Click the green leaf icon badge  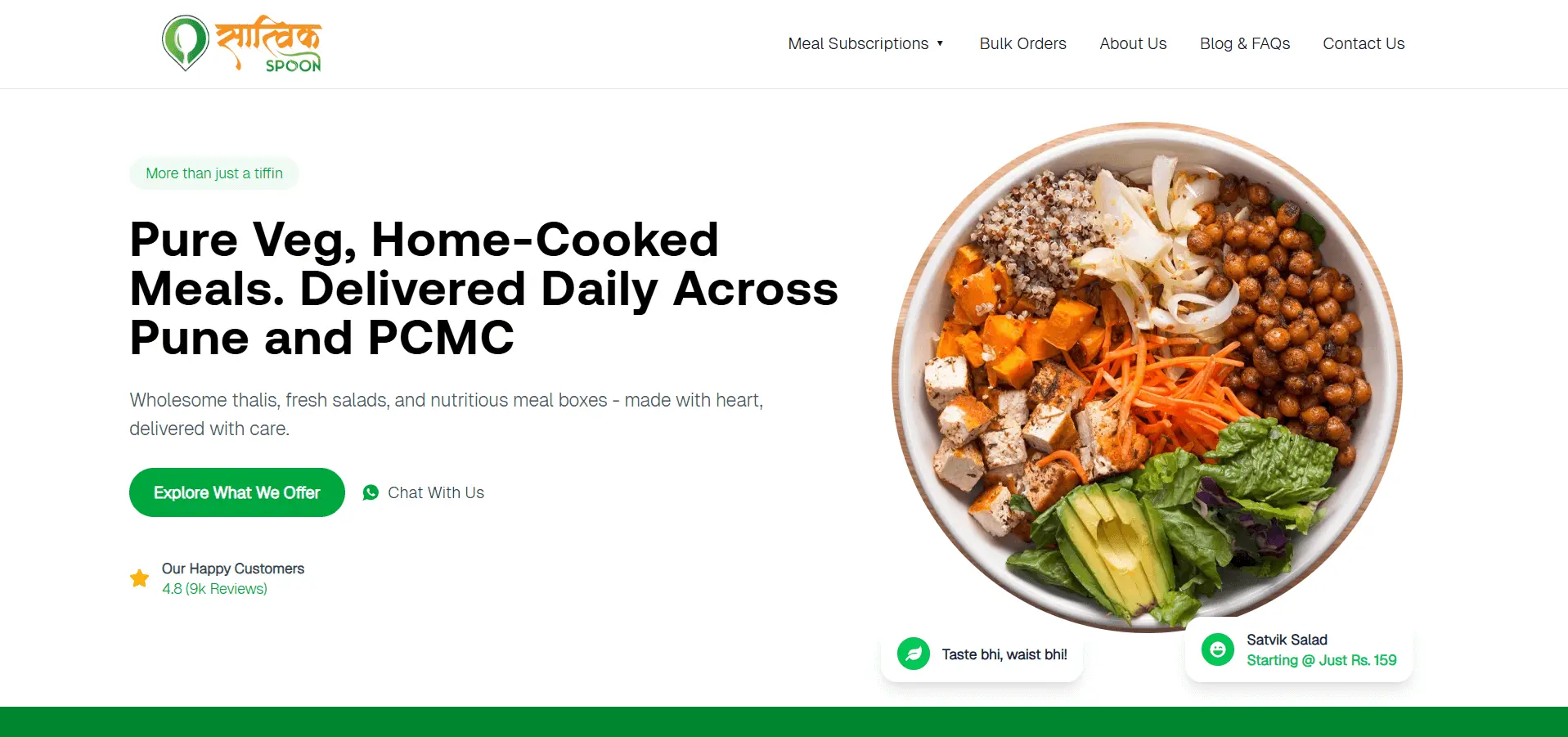[x=914, y=654]
